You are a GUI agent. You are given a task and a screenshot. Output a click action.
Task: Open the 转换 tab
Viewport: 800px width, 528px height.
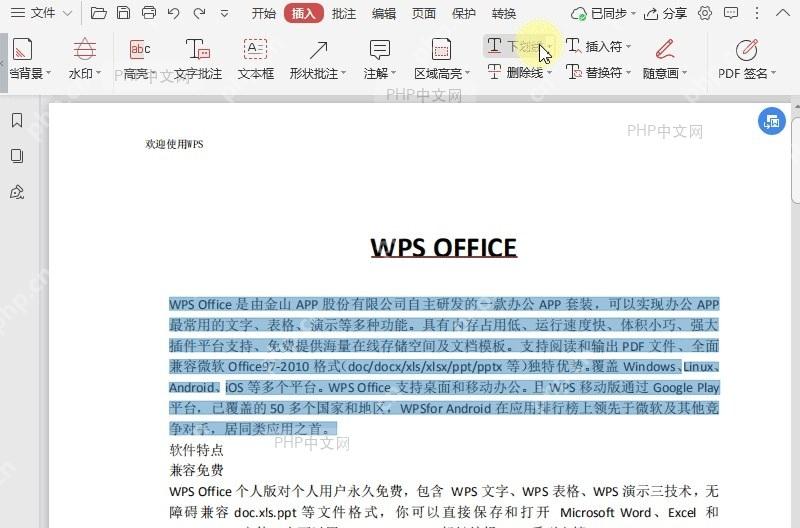[x=504, y=13]
